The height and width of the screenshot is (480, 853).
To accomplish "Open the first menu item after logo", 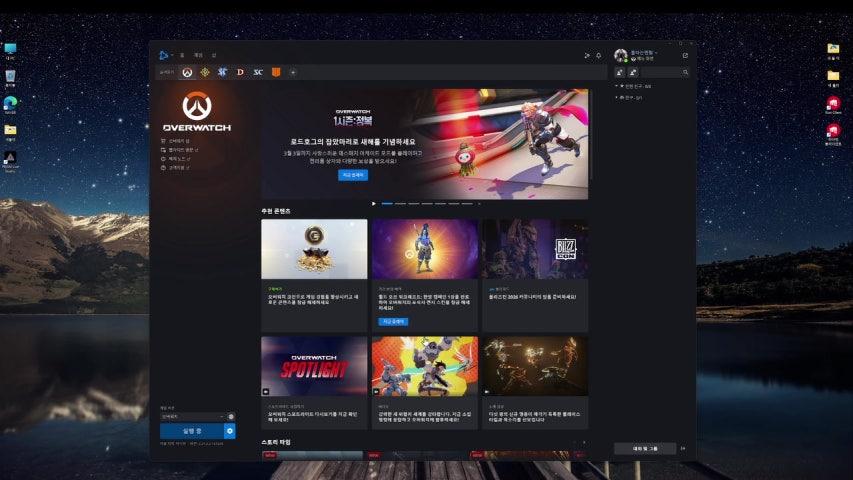I will point(182,55).
